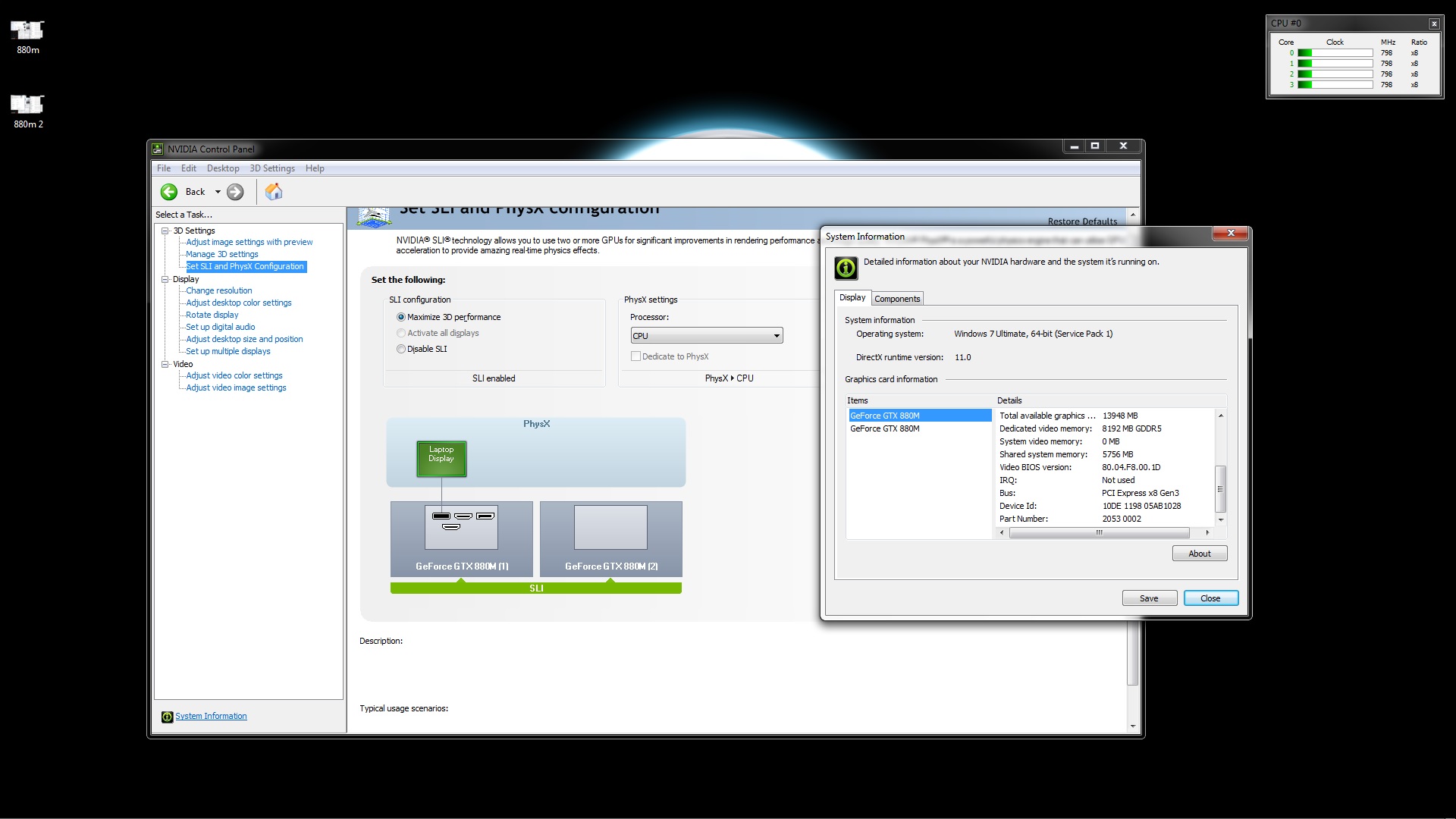Click the green SLI bar
Image resolution: width=1456 pixels, height=819 pixels.
pyautogui.click(x=536, y=588)
